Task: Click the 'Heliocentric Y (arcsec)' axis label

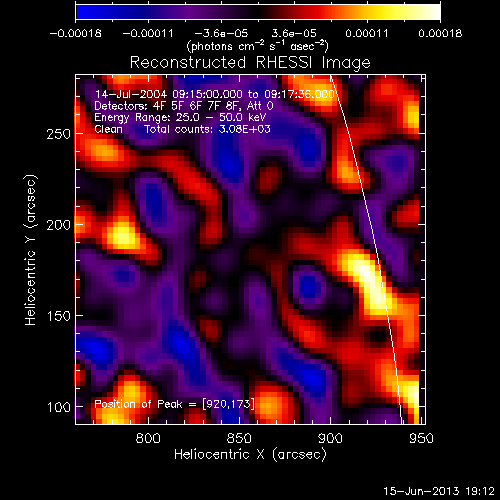Action: (31, 250)
